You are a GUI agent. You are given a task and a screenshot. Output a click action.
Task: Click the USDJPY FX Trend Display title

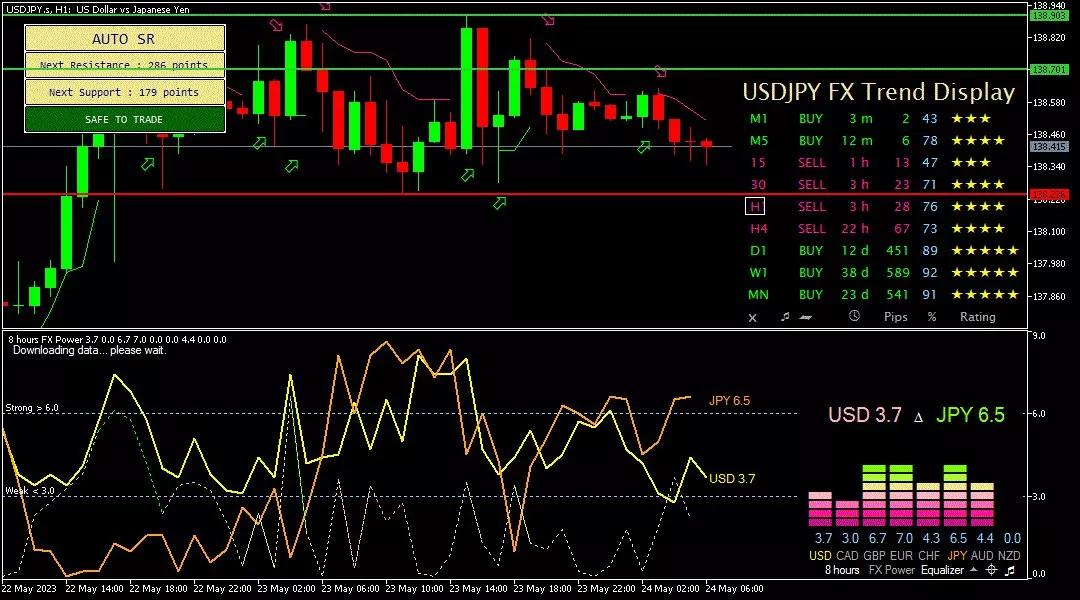click(x=879, y=92)
